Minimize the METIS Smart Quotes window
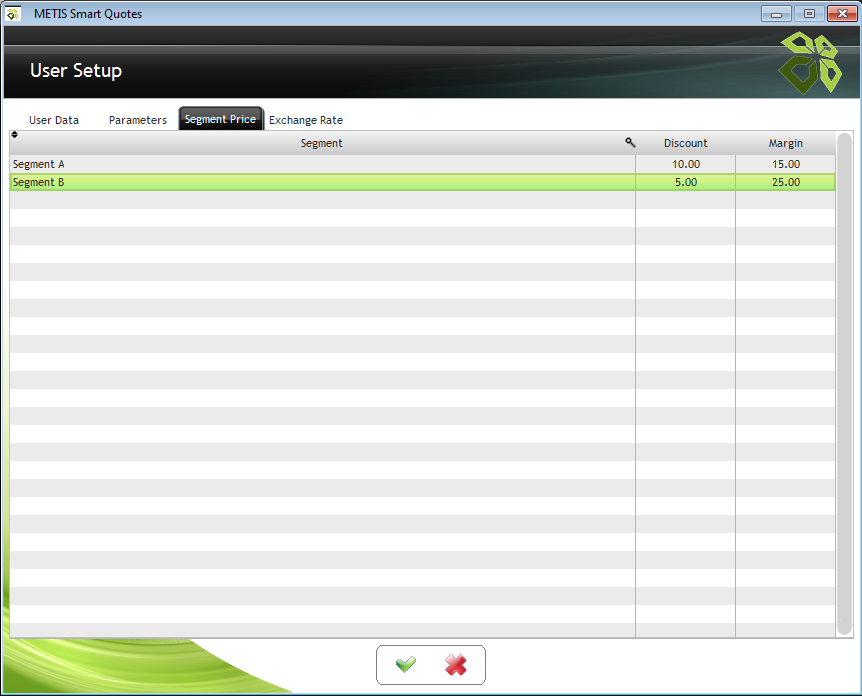Screen dimensions: 862x696 776,13
